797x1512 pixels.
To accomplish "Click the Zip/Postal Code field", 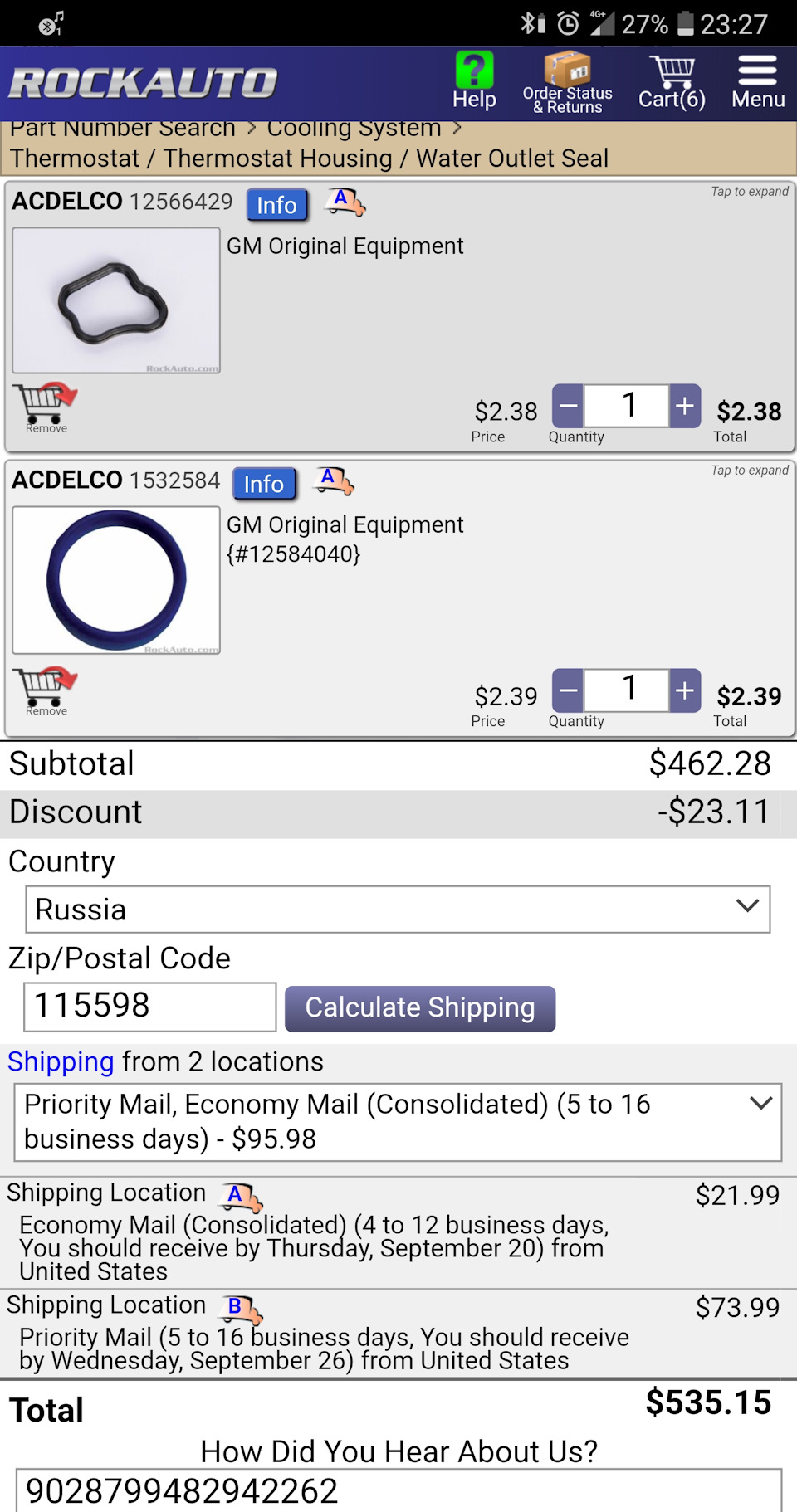I will (150, 1007).
